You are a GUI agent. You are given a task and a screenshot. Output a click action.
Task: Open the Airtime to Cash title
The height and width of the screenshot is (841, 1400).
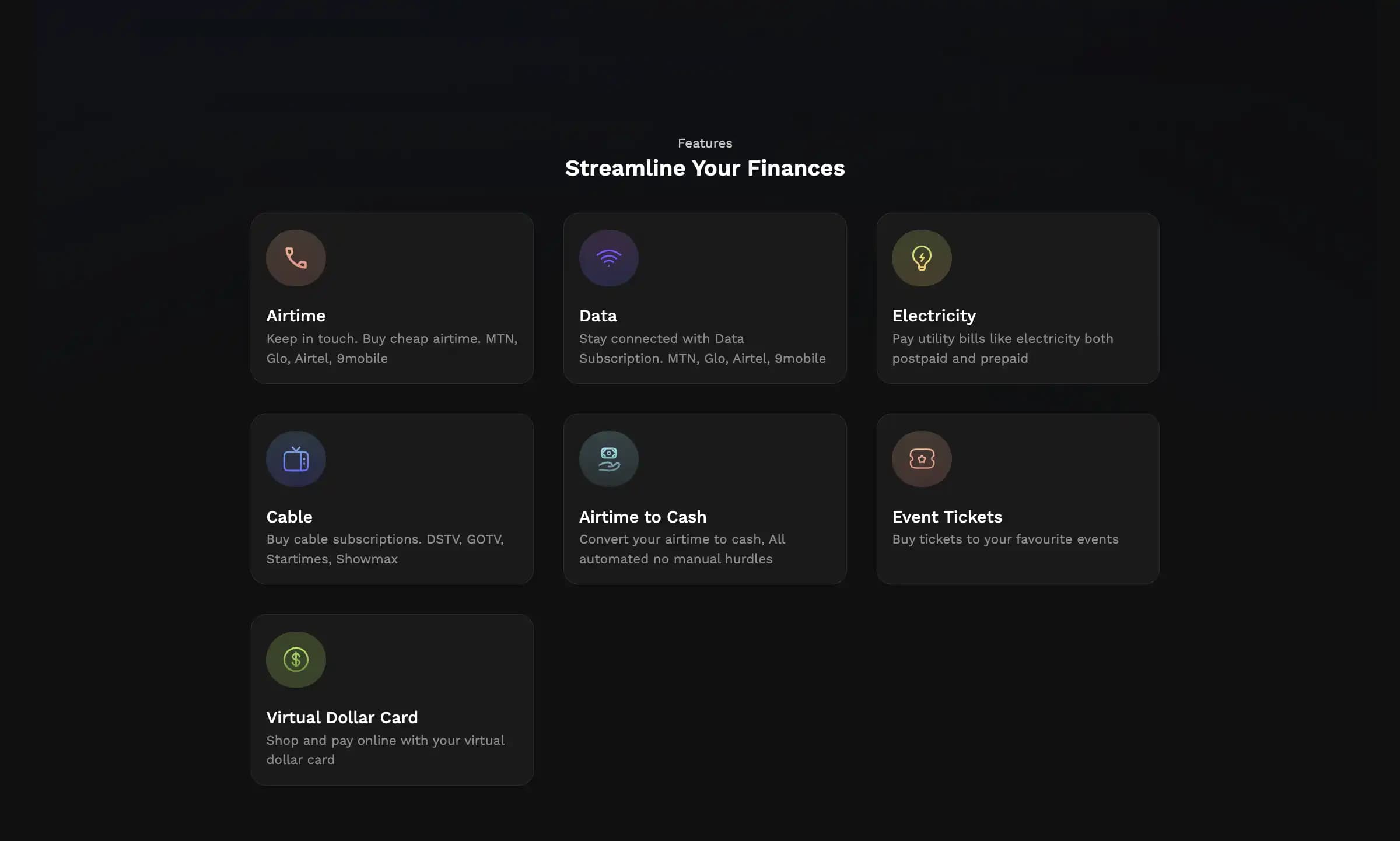point(642,517)
